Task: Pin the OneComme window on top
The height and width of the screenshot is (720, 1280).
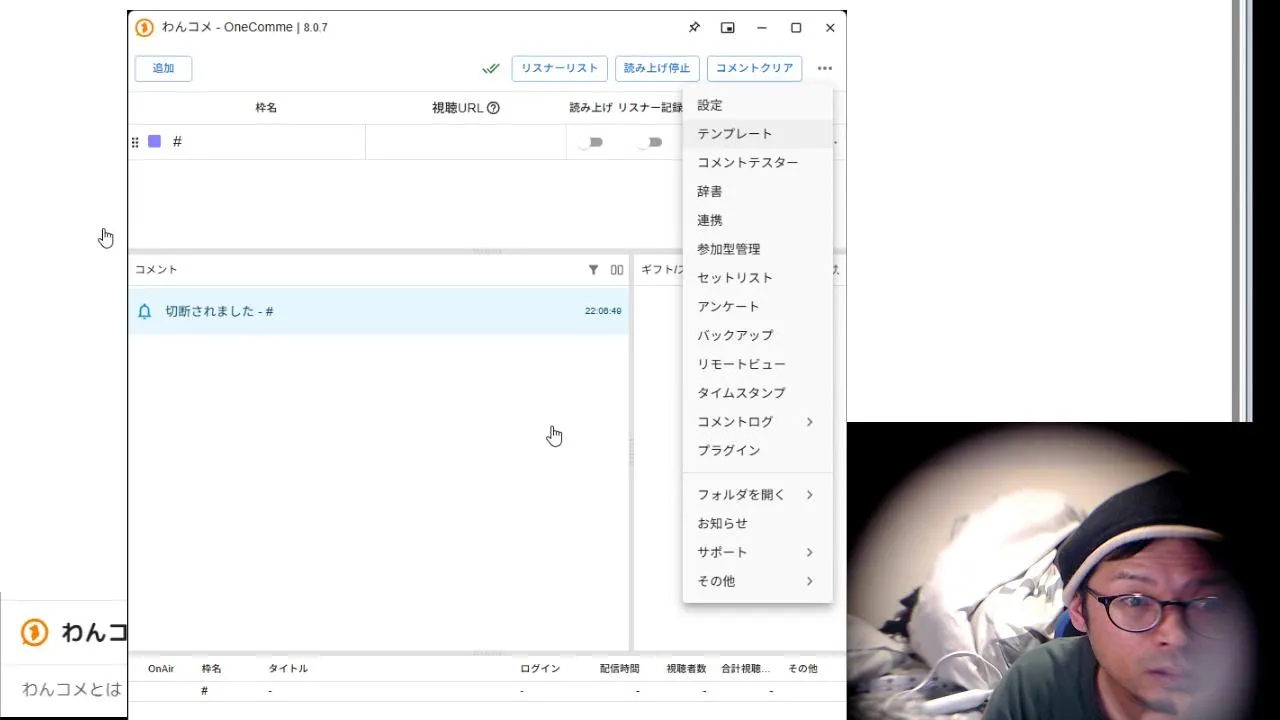Action: (694, 28)
